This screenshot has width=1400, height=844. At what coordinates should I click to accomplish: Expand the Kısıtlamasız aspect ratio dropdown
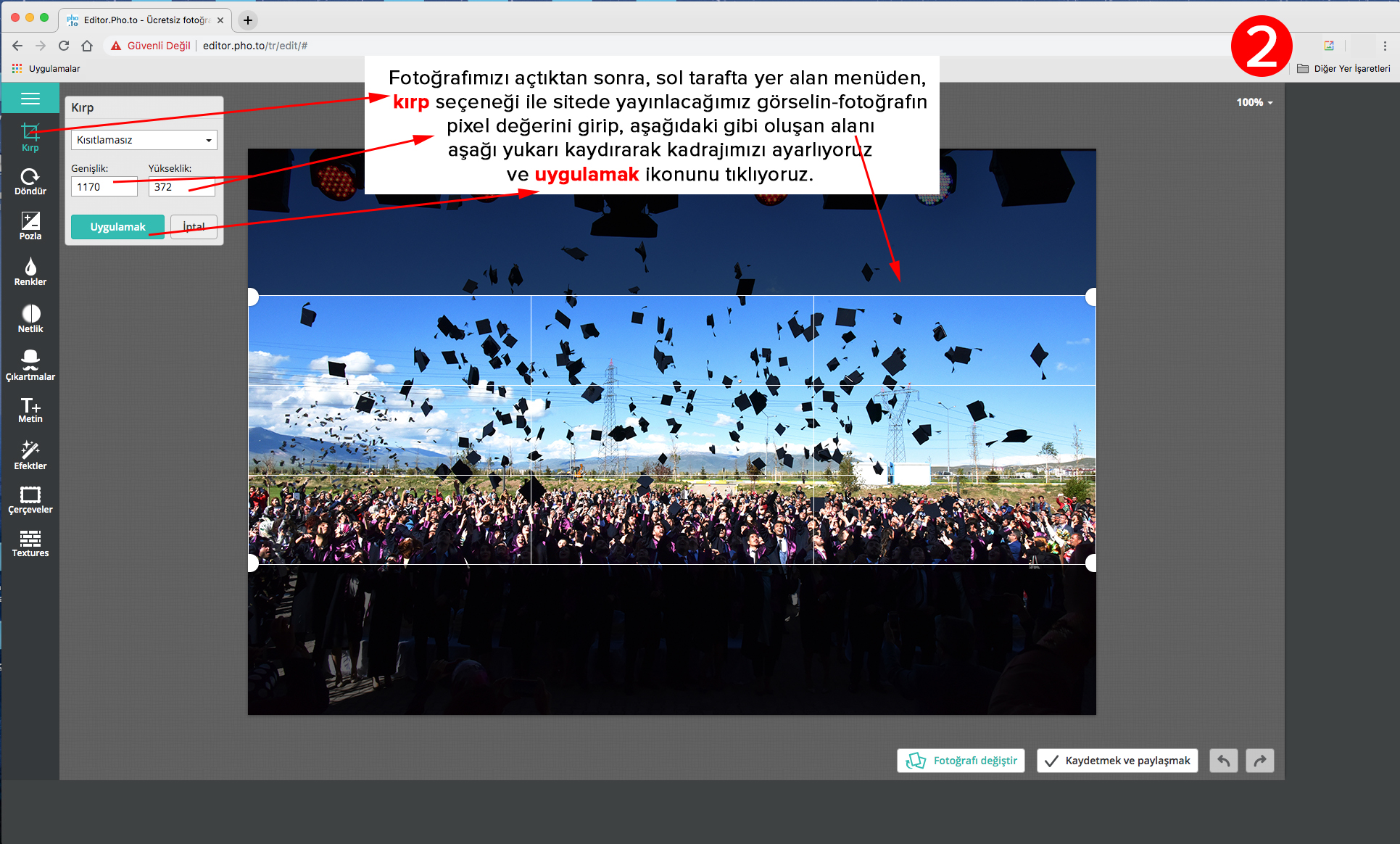[x=144, y=140]
